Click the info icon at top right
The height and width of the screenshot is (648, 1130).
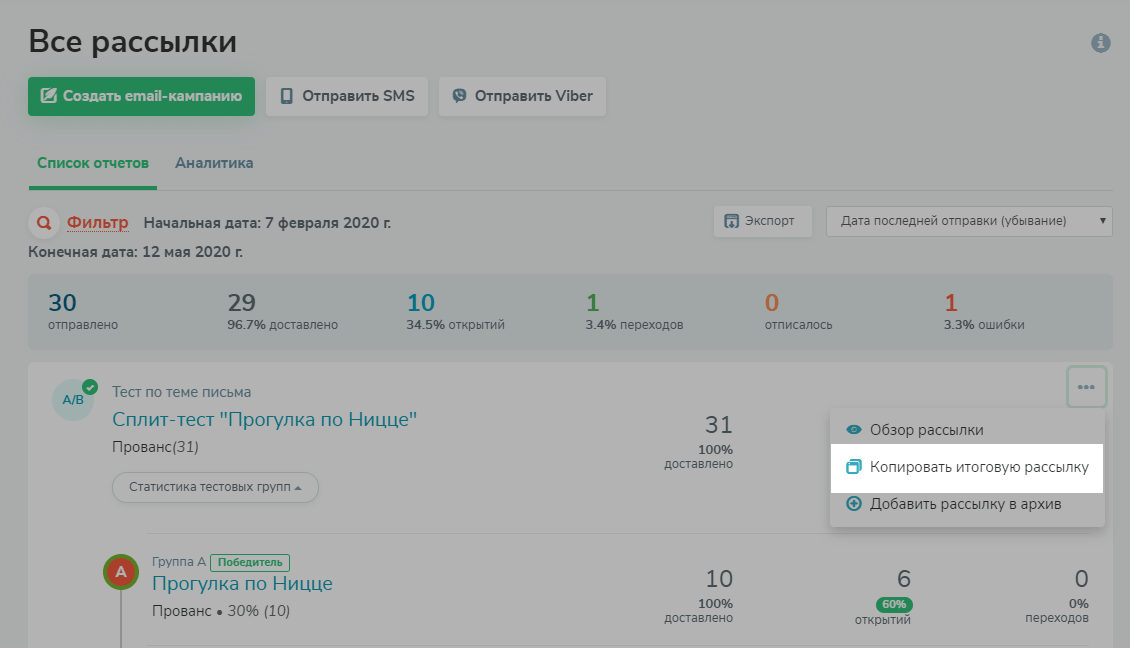(1101, 43)
